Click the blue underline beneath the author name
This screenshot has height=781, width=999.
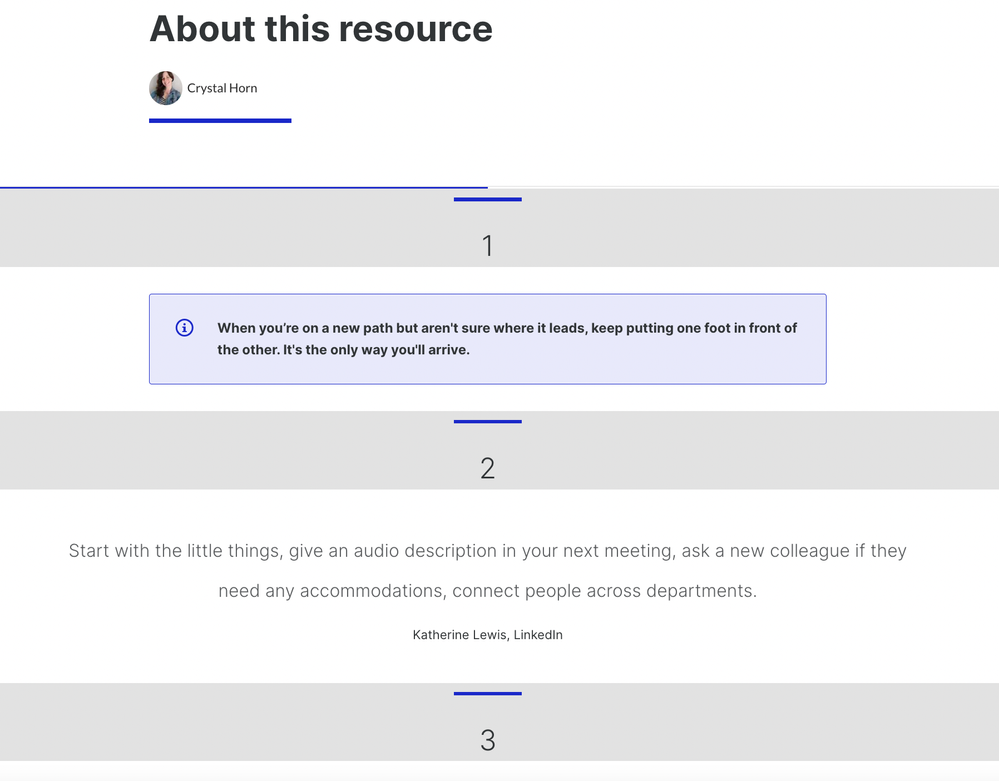tap(220, 121)
